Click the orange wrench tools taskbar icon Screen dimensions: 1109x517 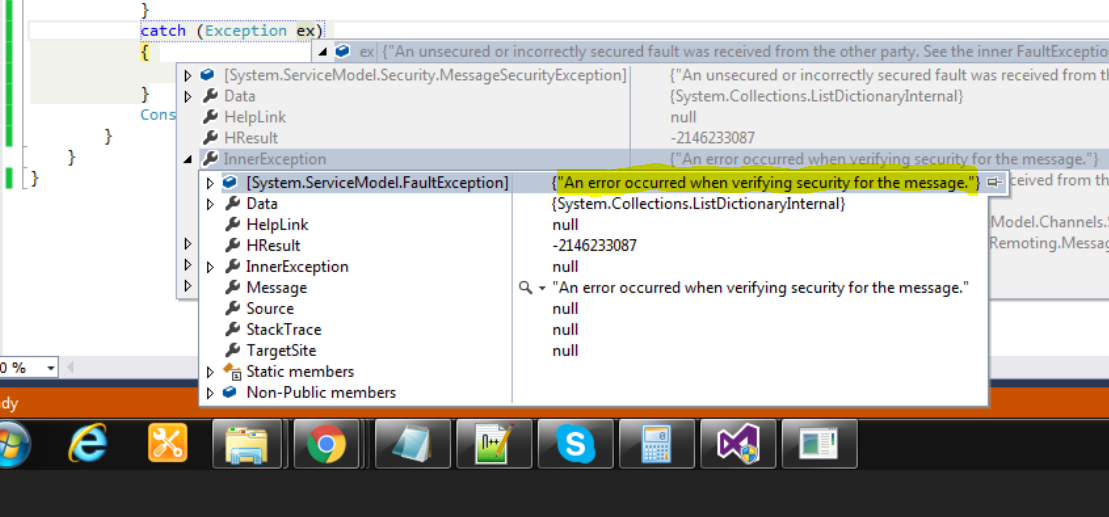[x=167, y=443]
